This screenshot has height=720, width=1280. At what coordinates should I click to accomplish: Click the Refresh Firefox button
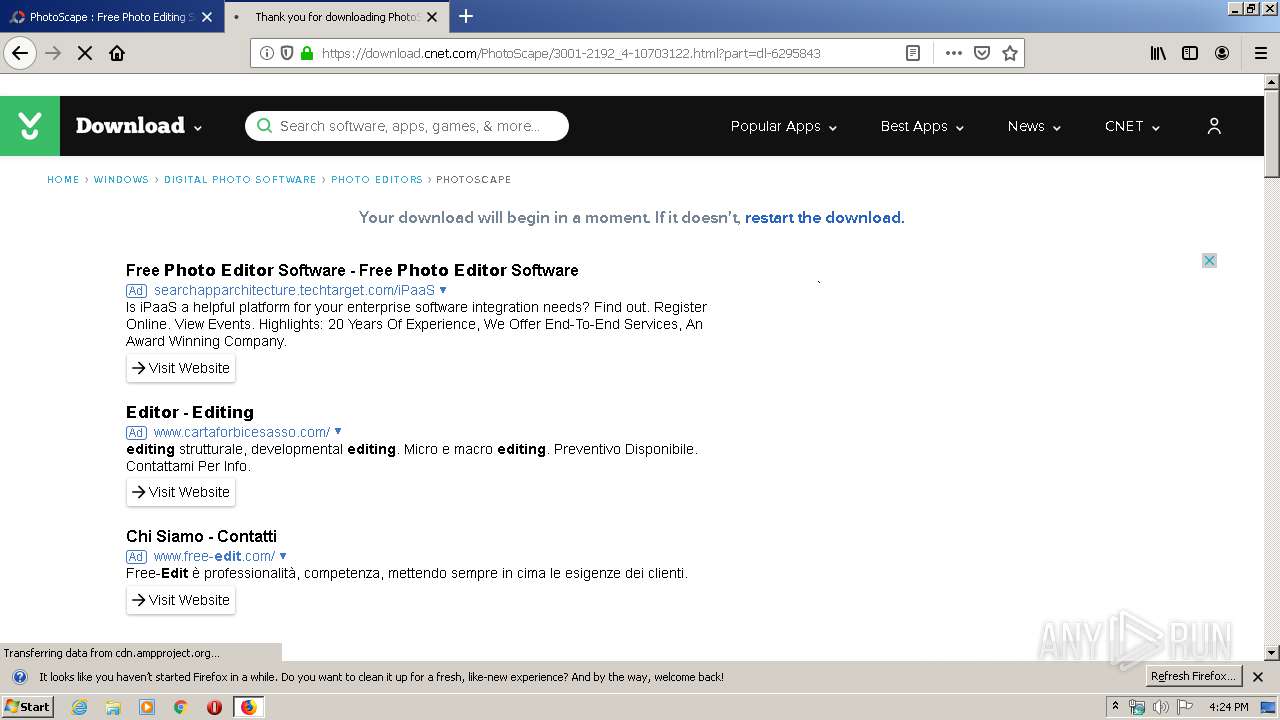tap(1193, 677)
